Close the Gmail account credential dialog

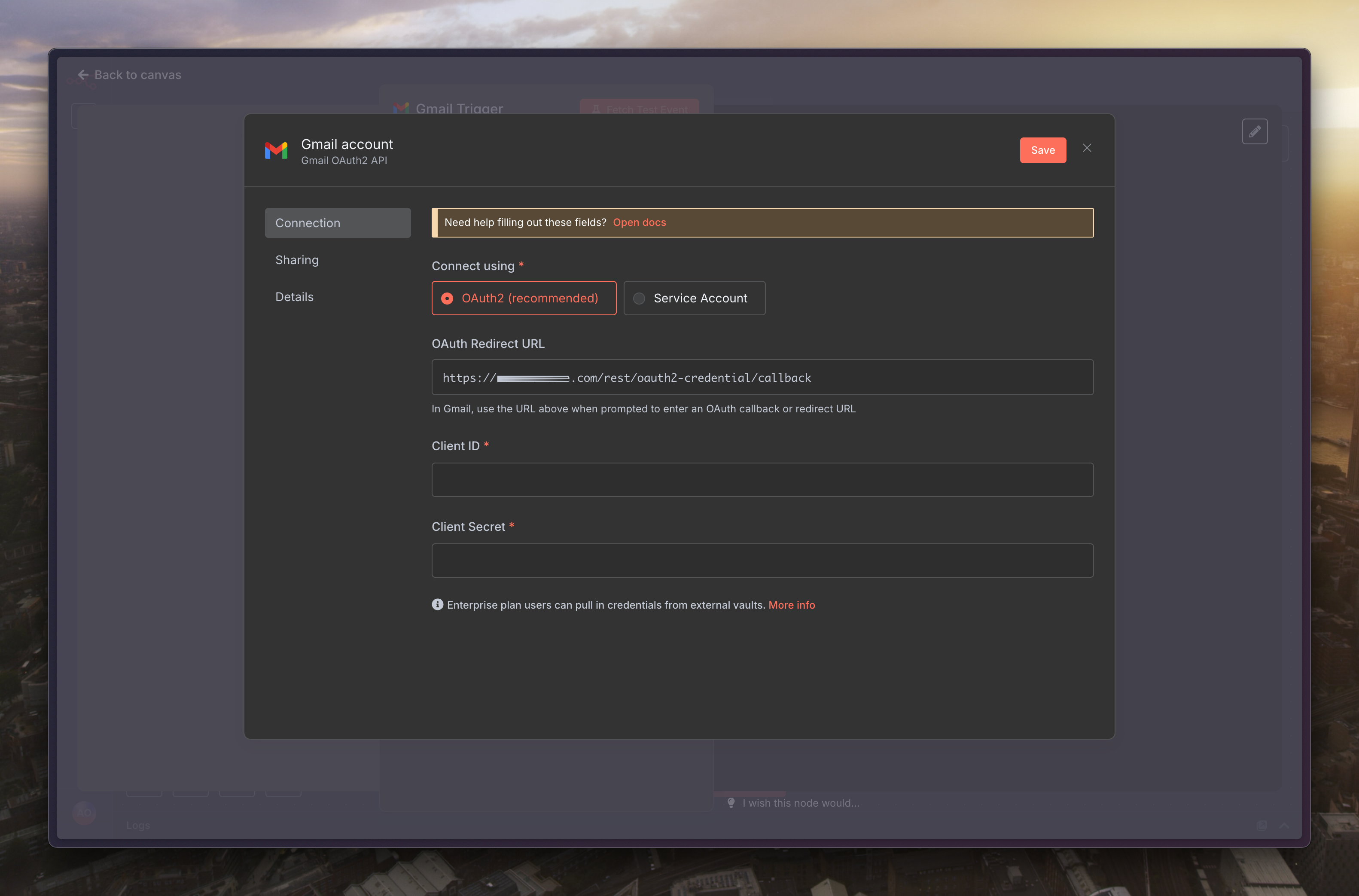[x=1087, y=149]
